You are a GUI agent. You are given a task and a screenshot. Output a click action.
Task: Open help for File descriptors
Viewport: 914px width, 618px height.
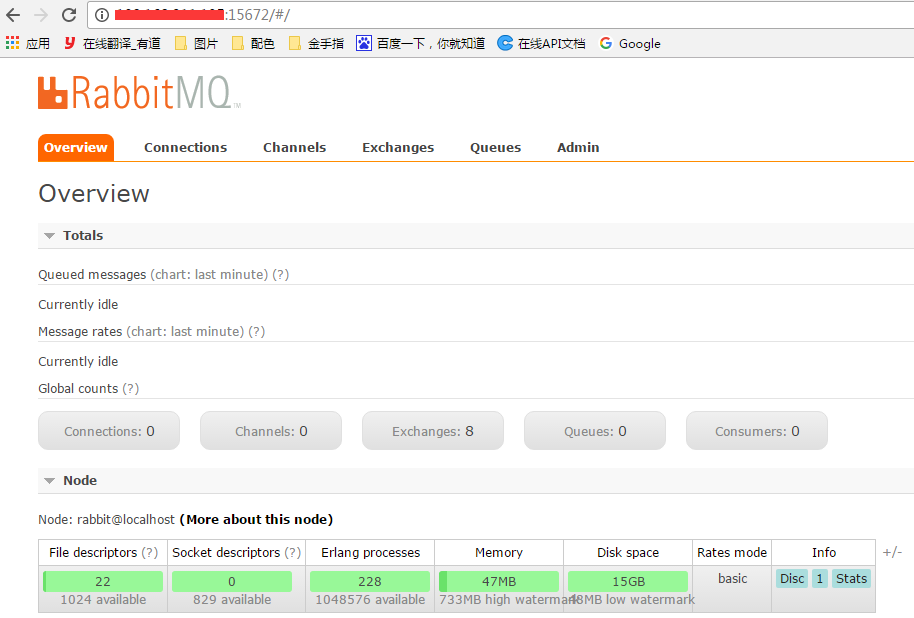coord(150,553)
